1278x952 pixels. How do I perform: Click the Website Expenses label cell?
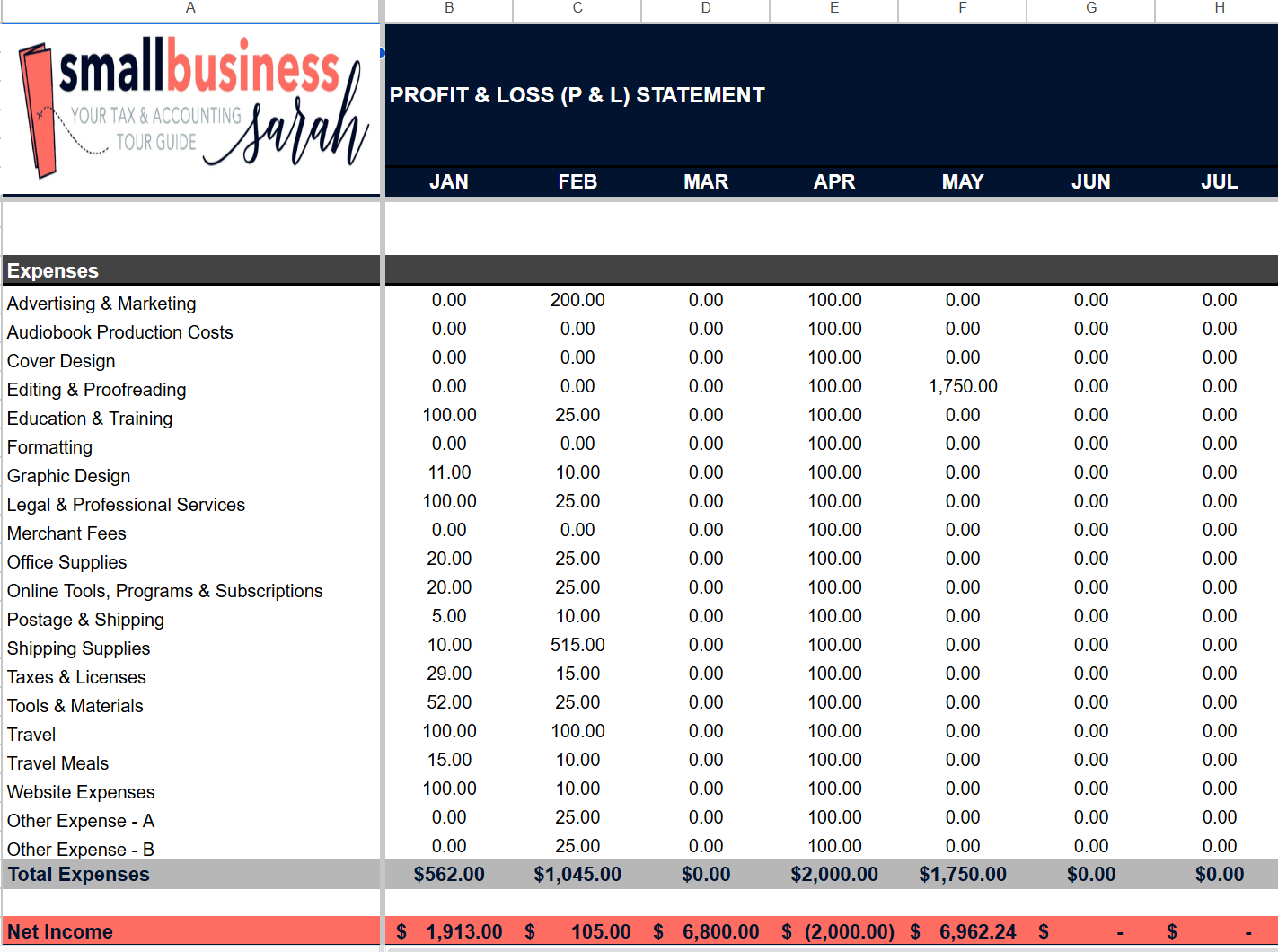81,792
